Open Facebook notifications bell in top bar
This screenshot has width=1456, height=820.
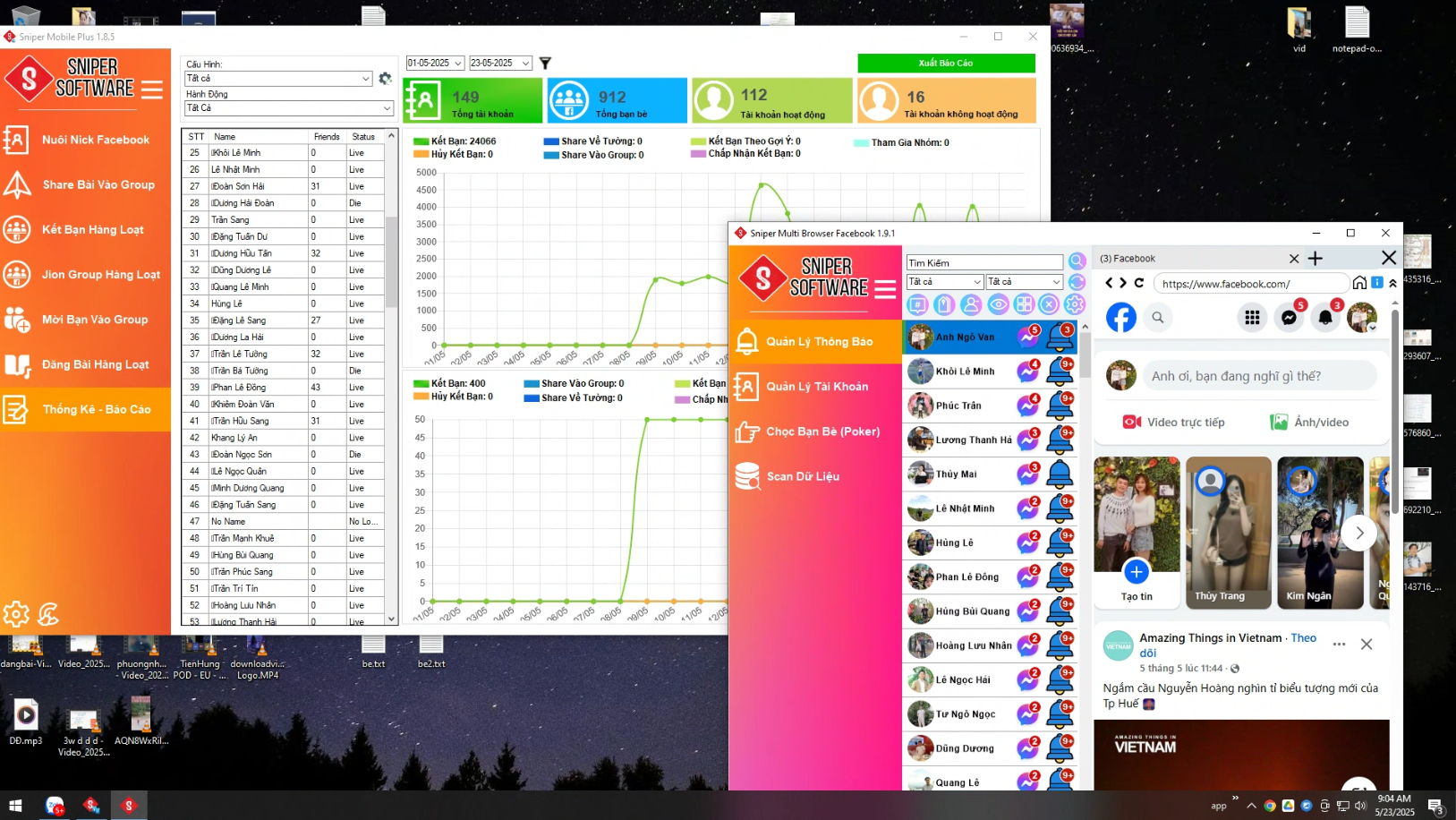1325,317
